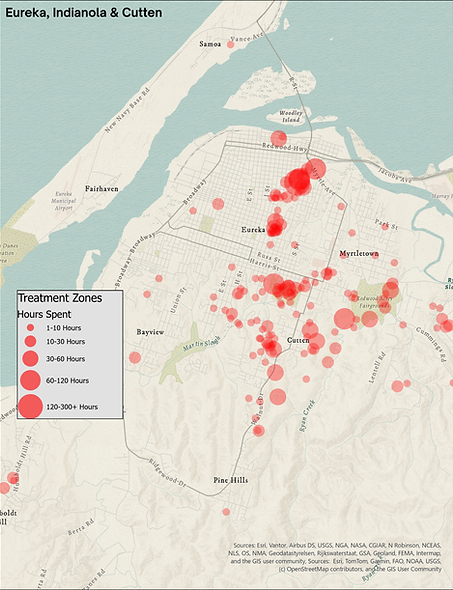
Task: Select the Myrtletown place label
Action: click(x=359, y=253)
